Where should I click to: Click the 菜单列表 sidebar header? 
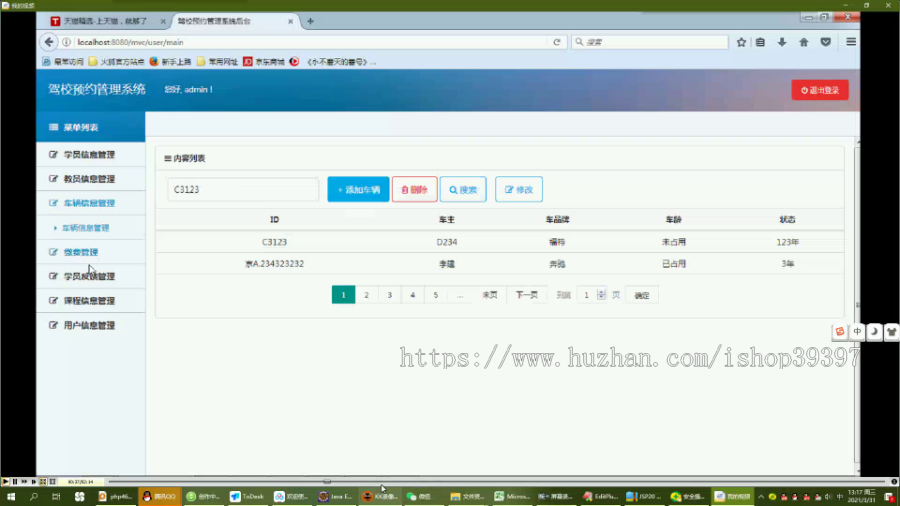tap(91, 127)
